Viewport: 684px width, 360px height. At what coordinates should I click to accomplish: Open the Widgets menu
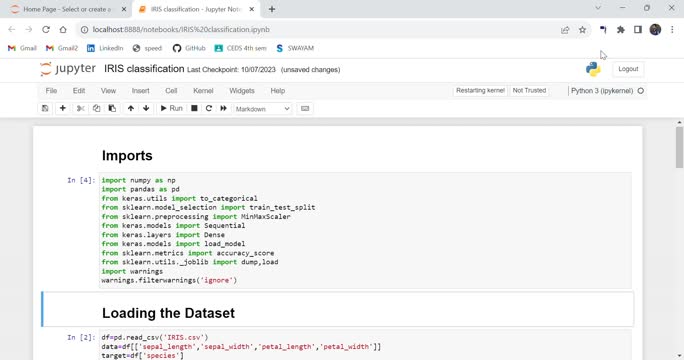coord(242,91)
